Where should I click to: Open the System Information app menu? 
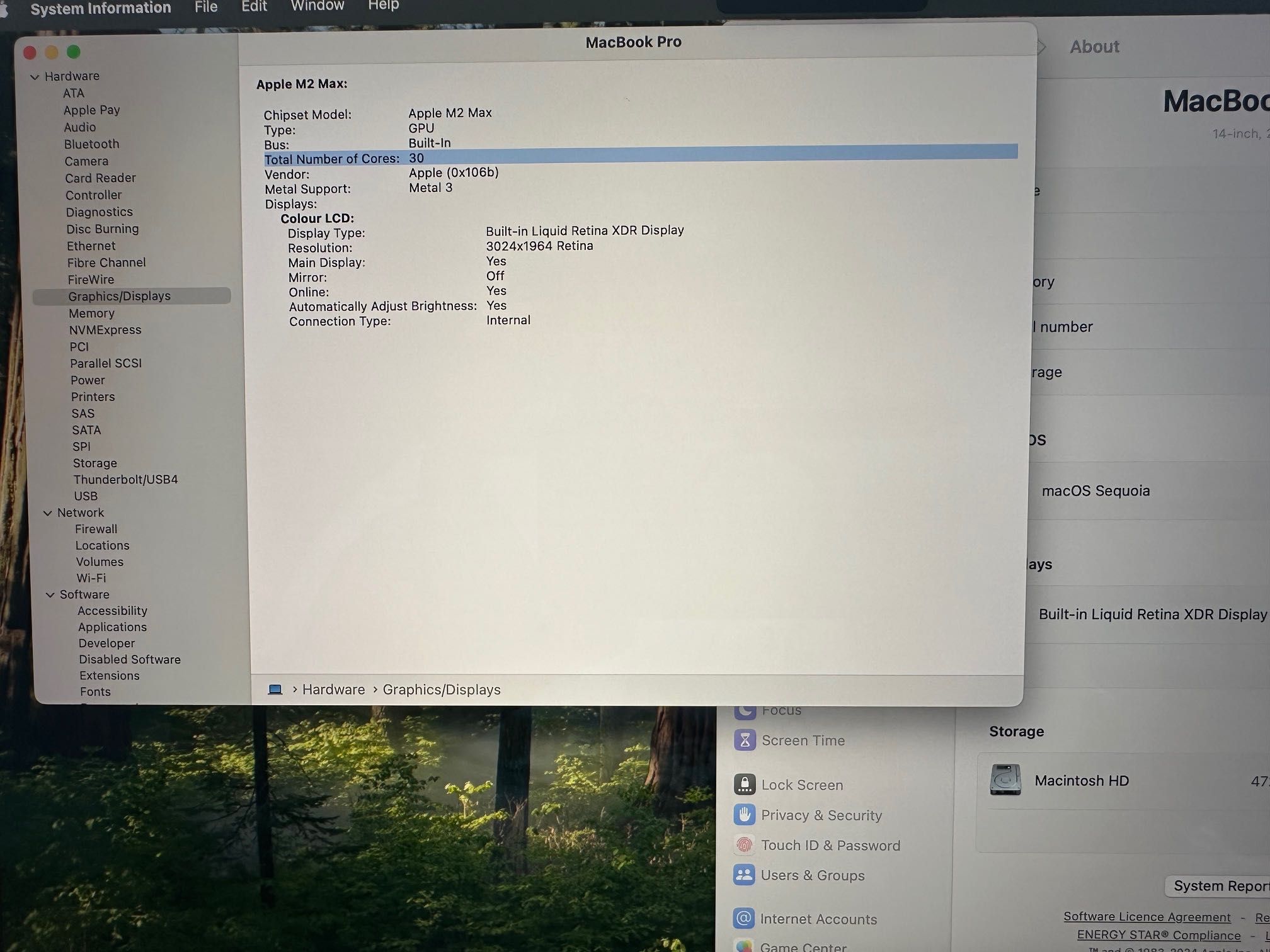[101, 8]
